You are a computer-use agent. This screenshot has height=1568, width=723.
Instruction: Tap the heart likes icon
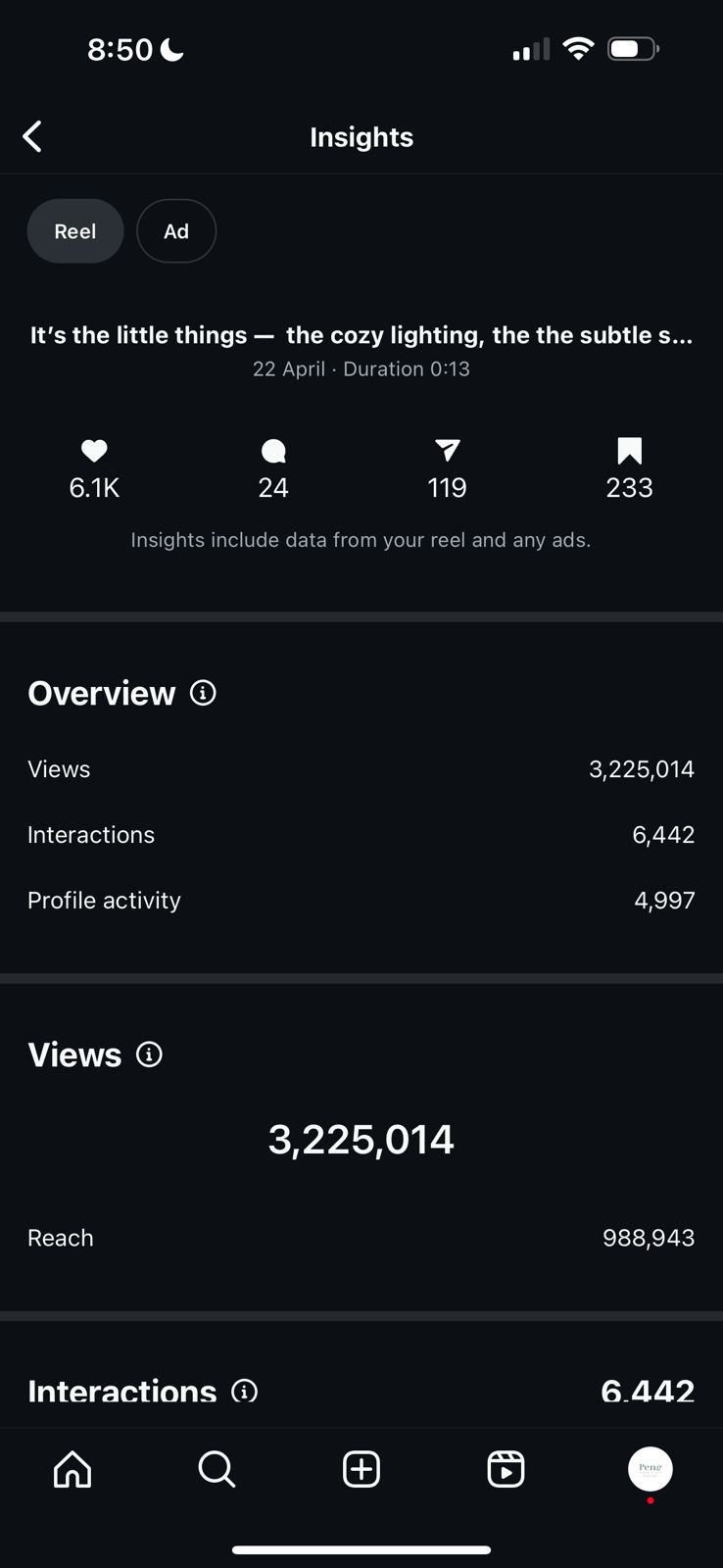click(94, 451)
